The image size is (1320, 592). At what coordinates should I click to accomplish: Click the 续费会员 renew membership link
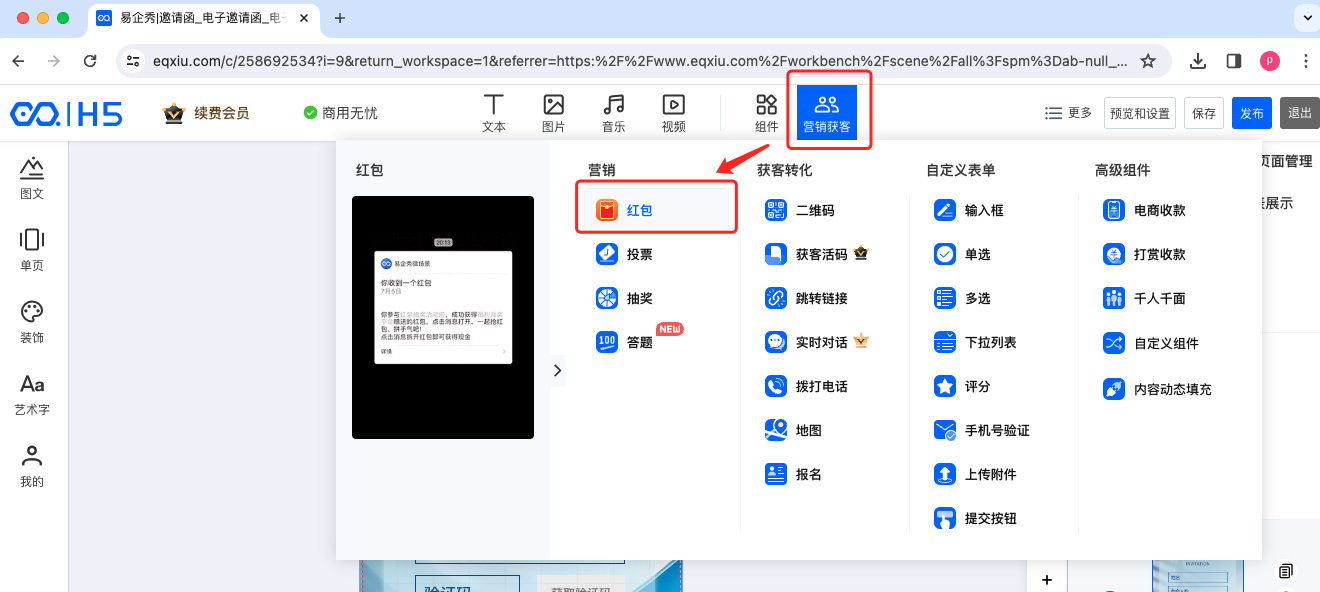point(206,113)
